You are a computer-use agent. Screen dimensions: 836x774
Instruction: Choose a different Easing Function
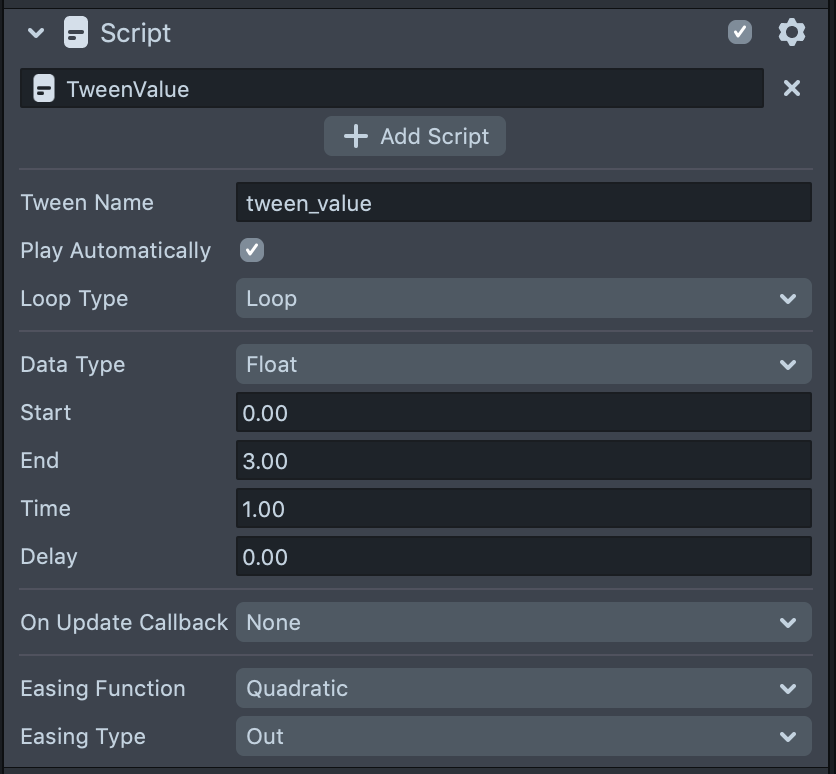[x=523, y=689]
